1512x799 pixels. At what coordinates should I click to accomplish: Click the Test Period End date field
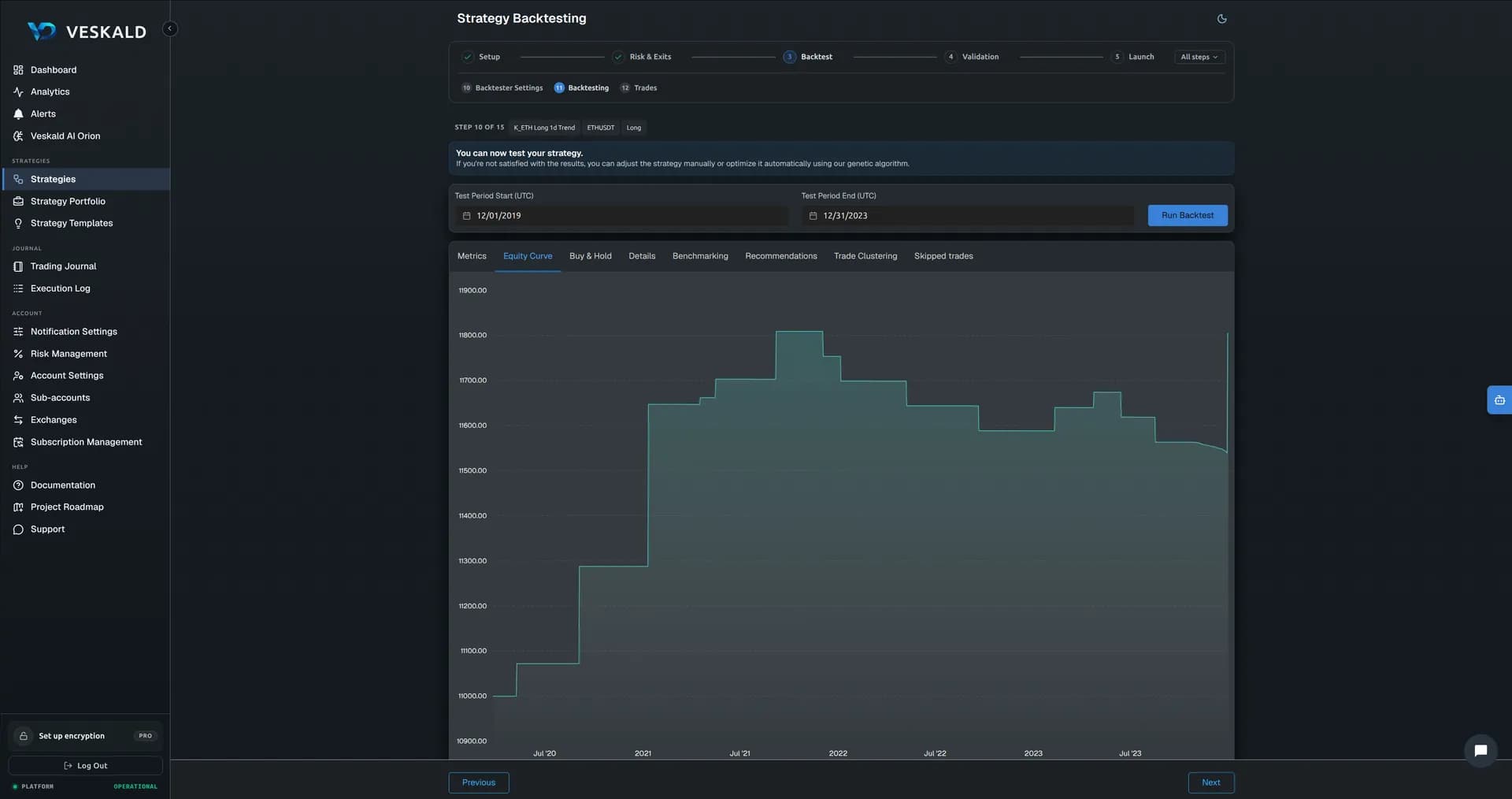pos(968,217)
